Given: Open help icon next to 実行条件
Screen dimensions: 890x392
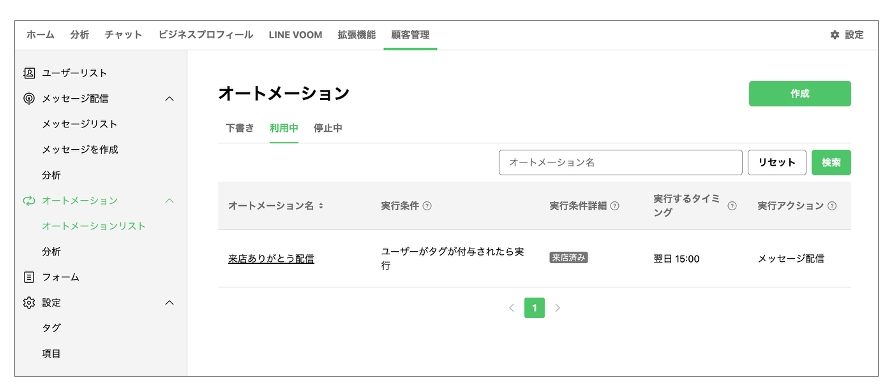Looking at the screenshot, I should click(x=427, y=206).
